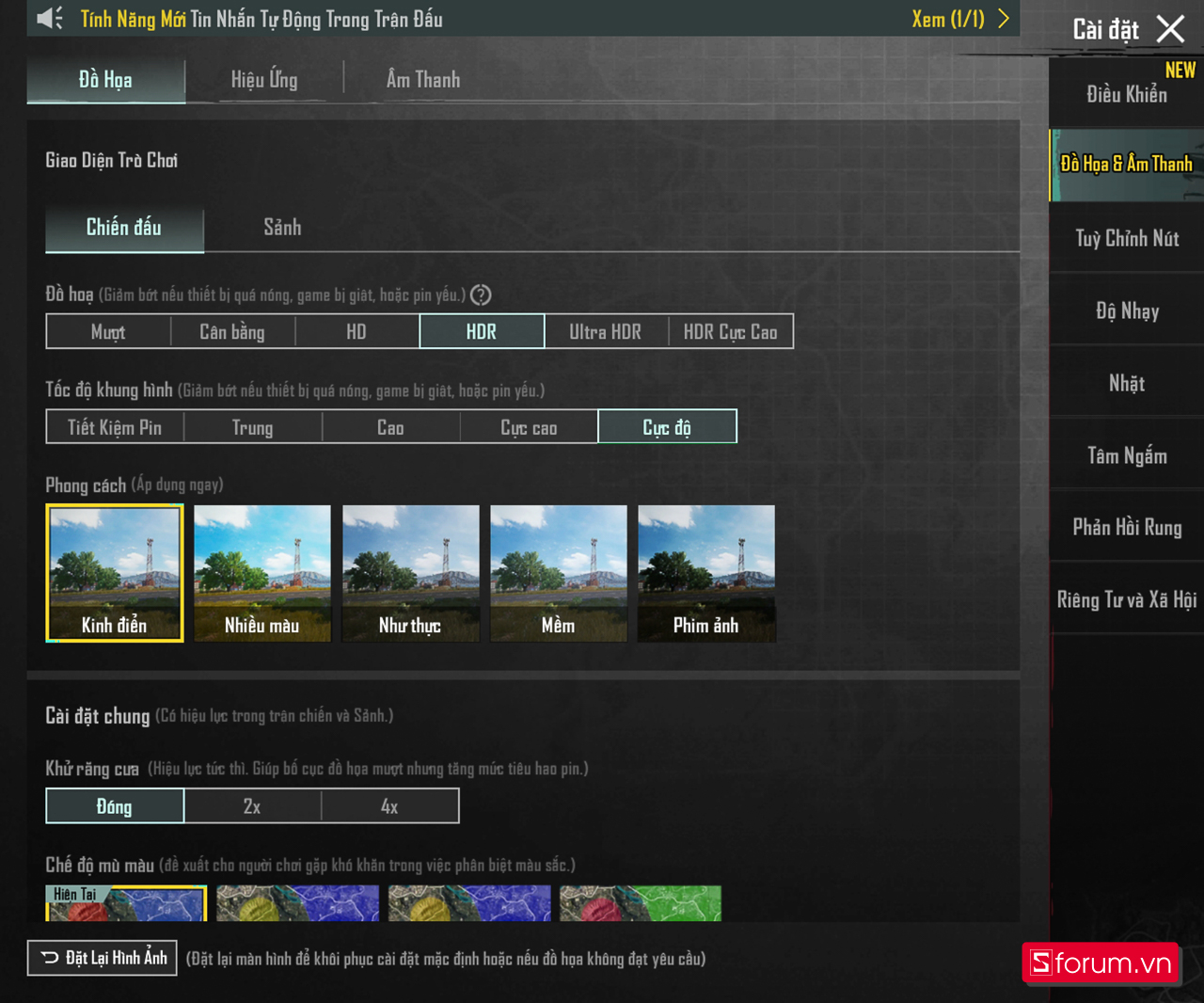Open the Âm Thanh tab
This screenshot has height=1003, width=1204.
423,80
